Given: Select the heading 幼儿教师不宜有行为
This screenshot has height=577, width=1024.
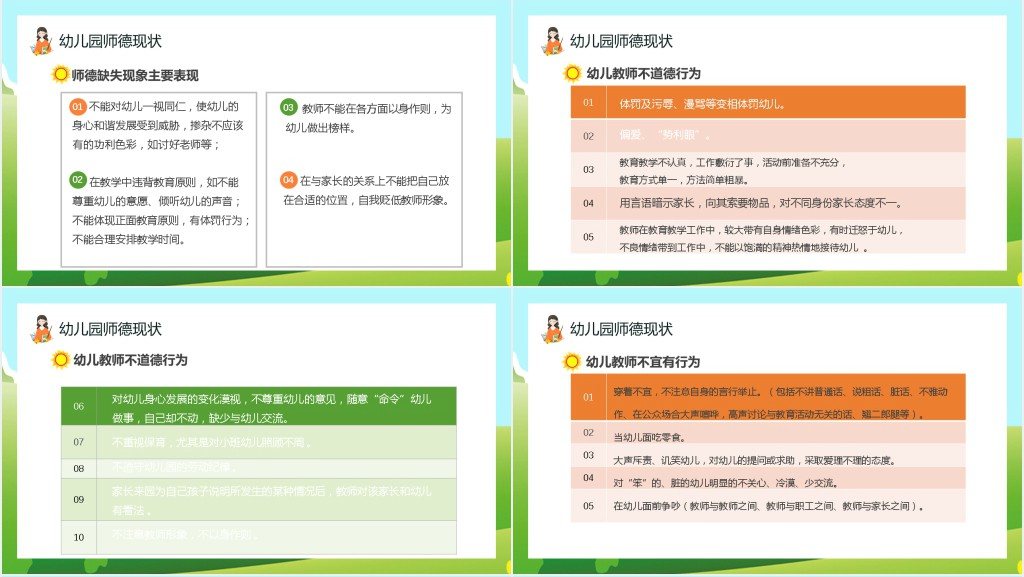Looking at the screenshot, I should pyautogui.click(x=643, y=362).
